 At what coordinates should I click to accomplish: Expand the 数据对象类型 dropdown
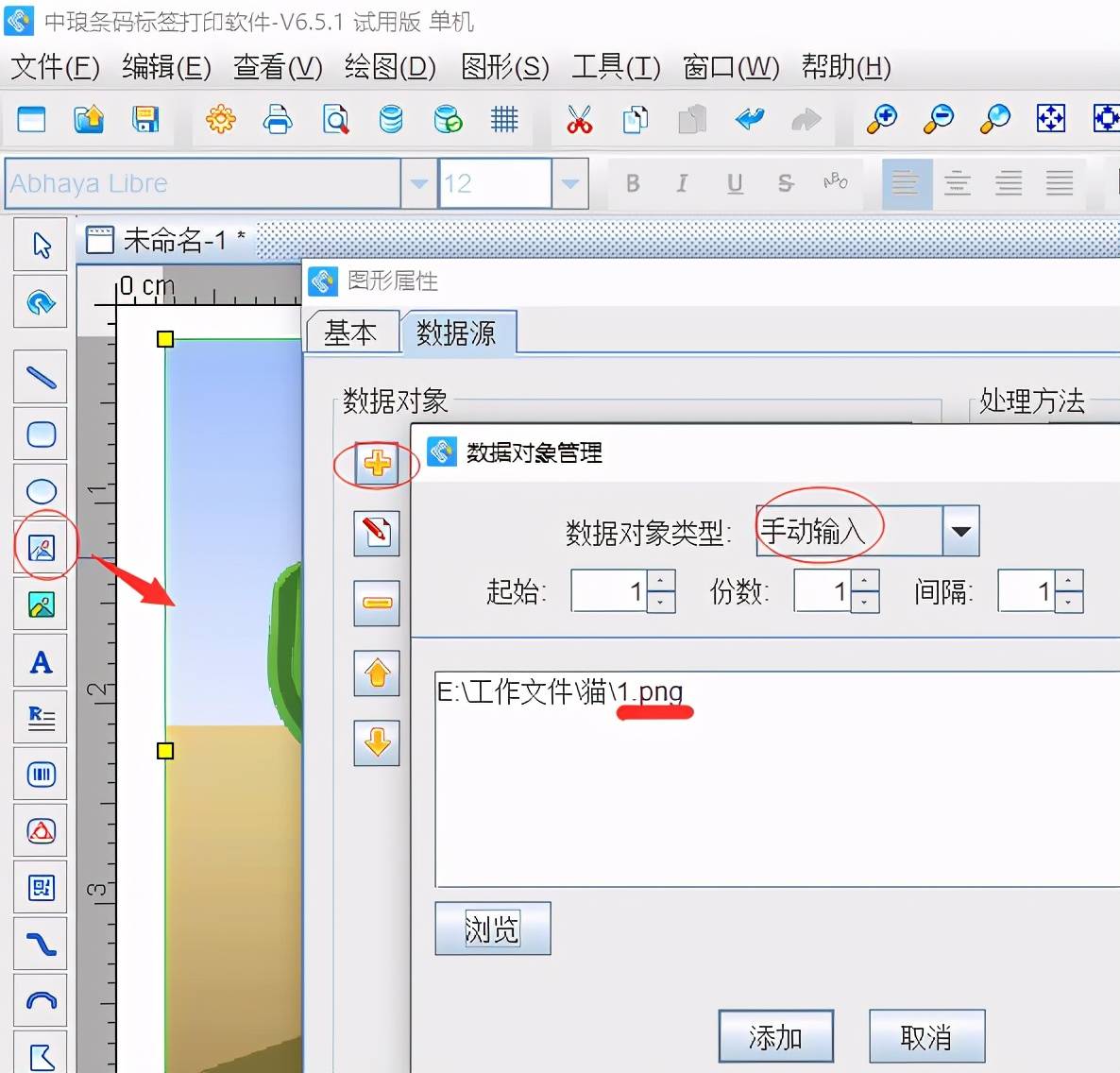960,531
